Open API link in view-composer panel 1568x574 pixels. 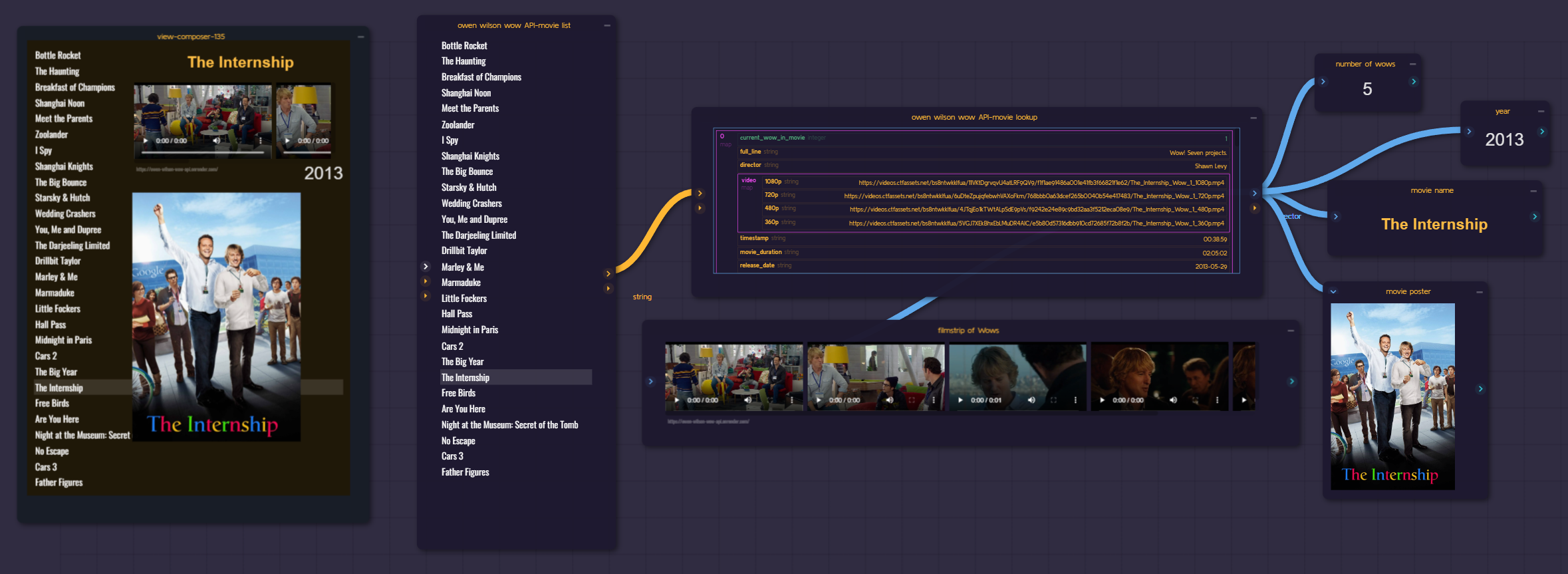(x=177, y=170)
